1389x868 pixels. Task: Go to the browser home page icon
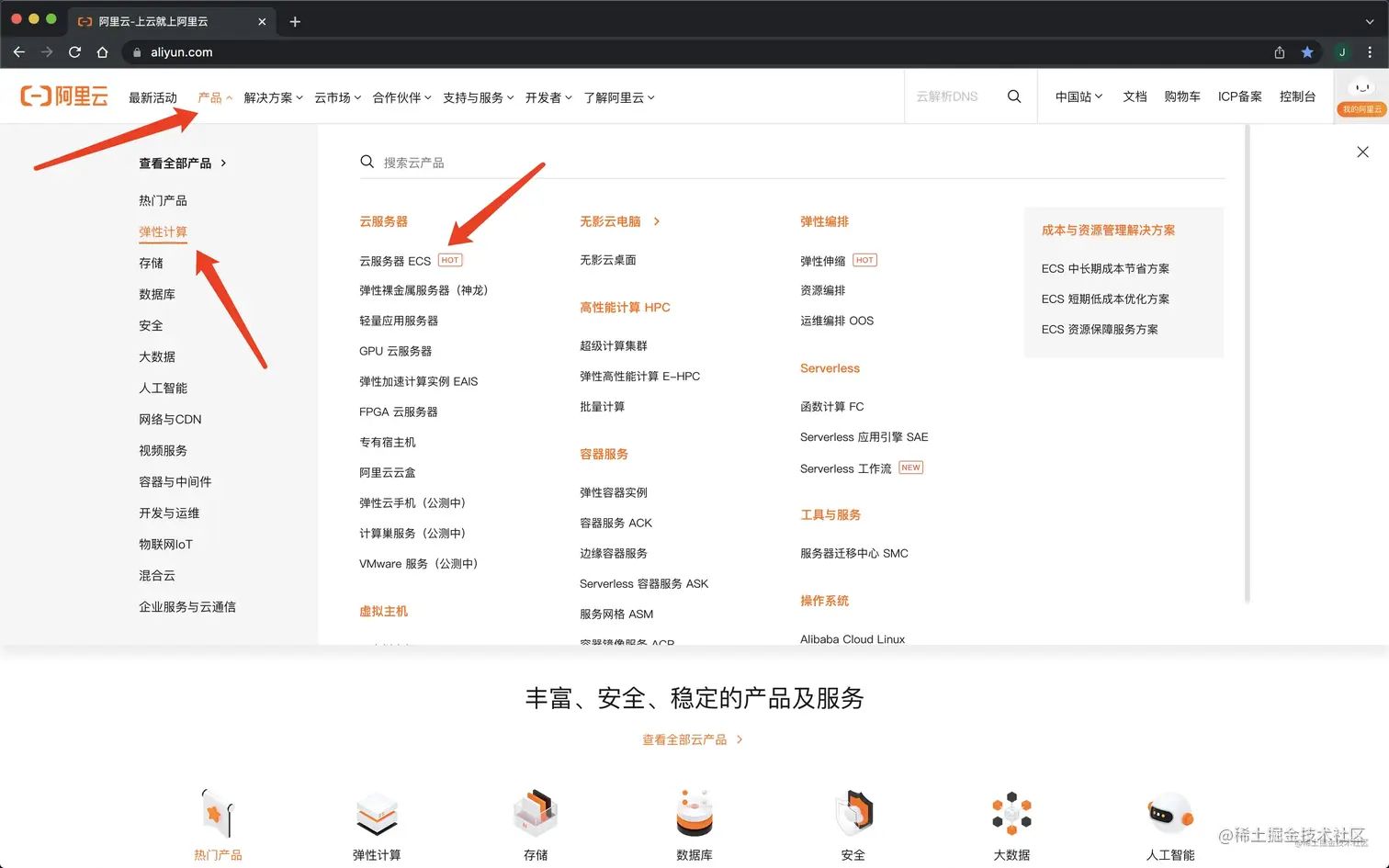(x=102, y=52)
